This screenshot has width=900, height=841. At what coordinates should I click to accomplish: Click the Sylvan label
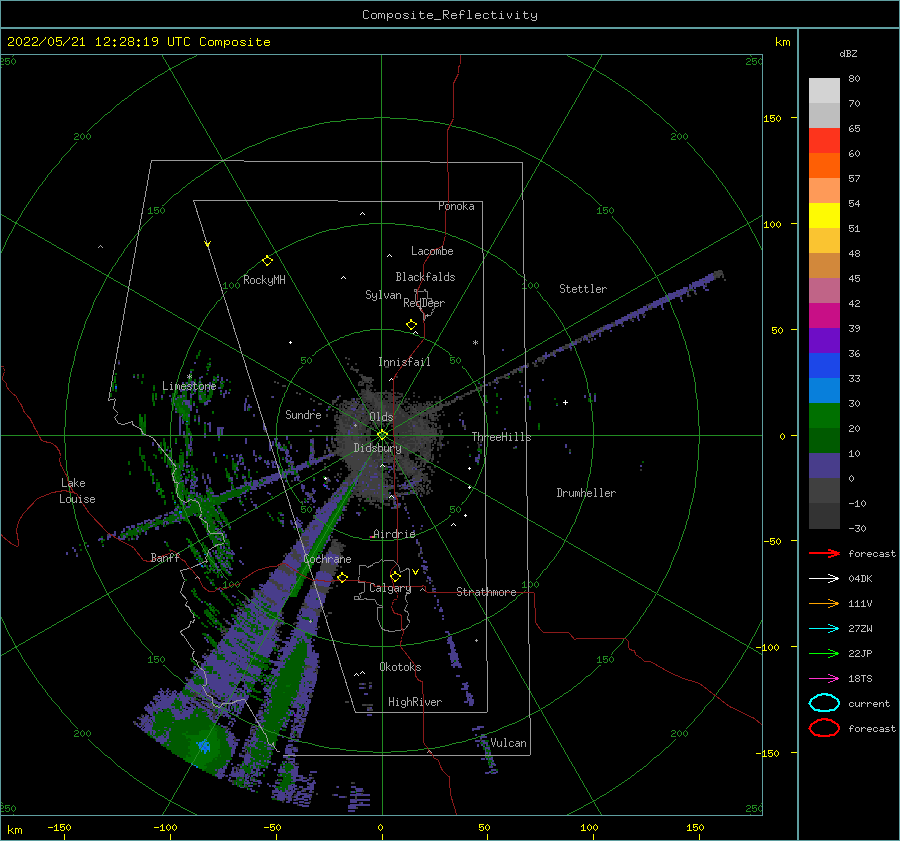(x=383, y=295)
